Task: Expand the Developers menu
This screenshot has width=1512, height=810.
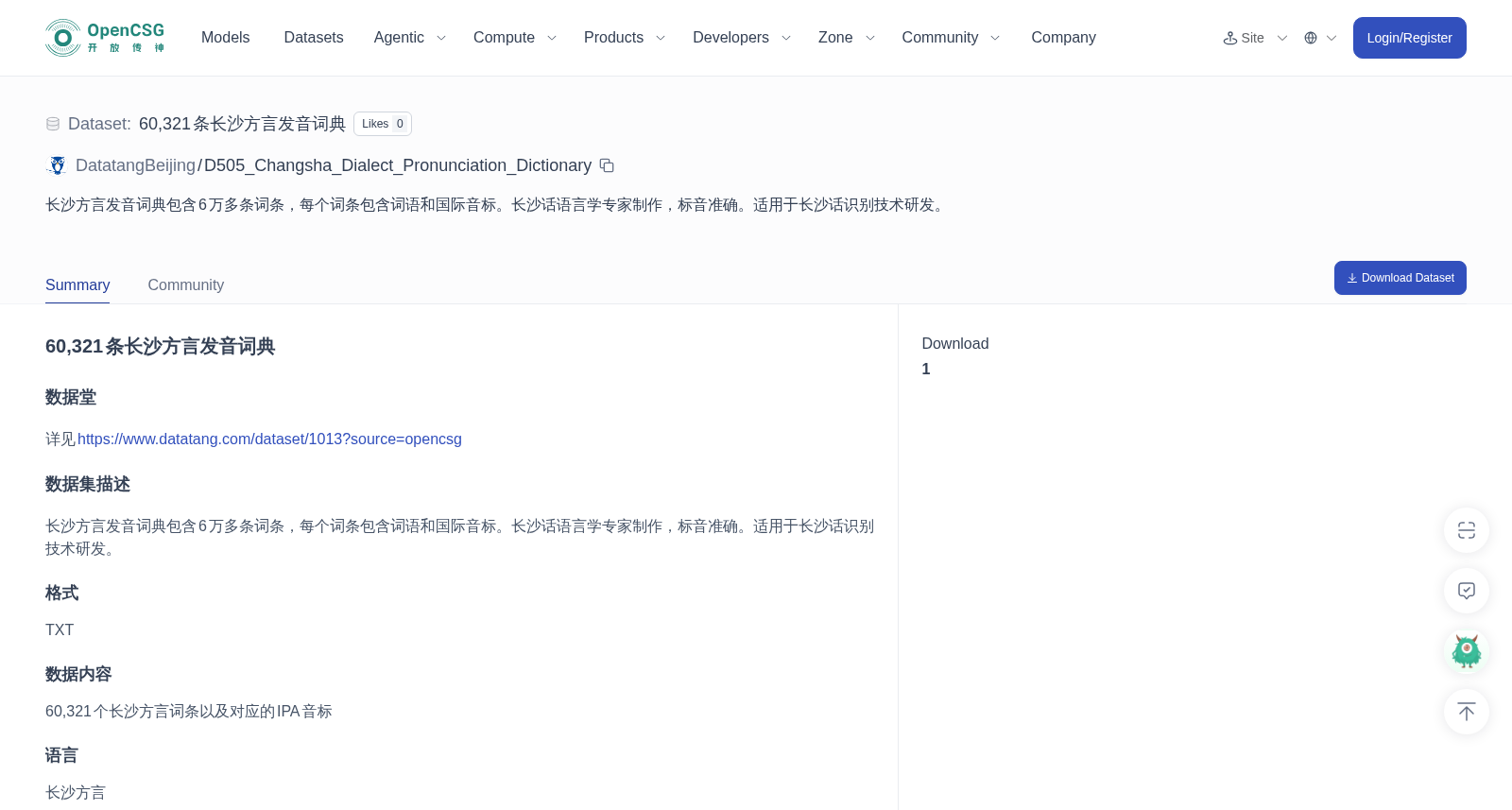Action: tap(741, 38)
